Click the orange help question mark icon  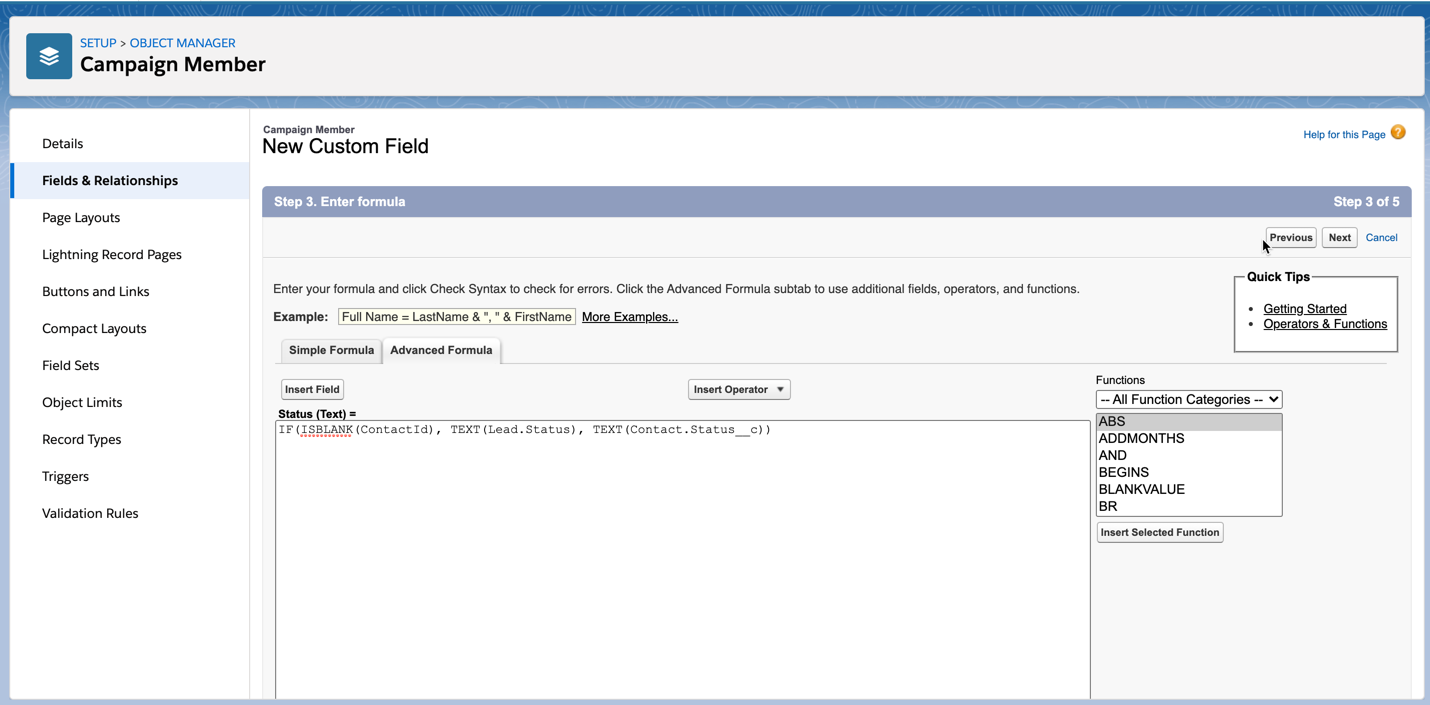[x=1398, y=133]
